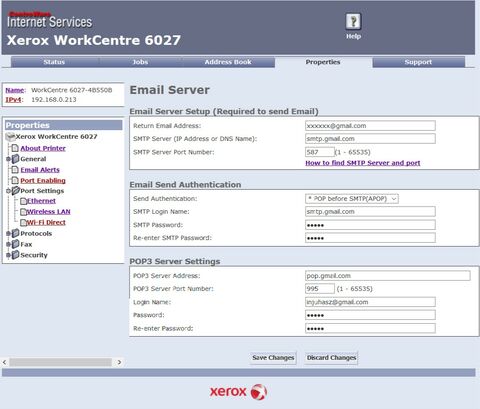The width and height of the screenshot is (480, 409).
Task: Click the Name link in device info
Action: 15,90
